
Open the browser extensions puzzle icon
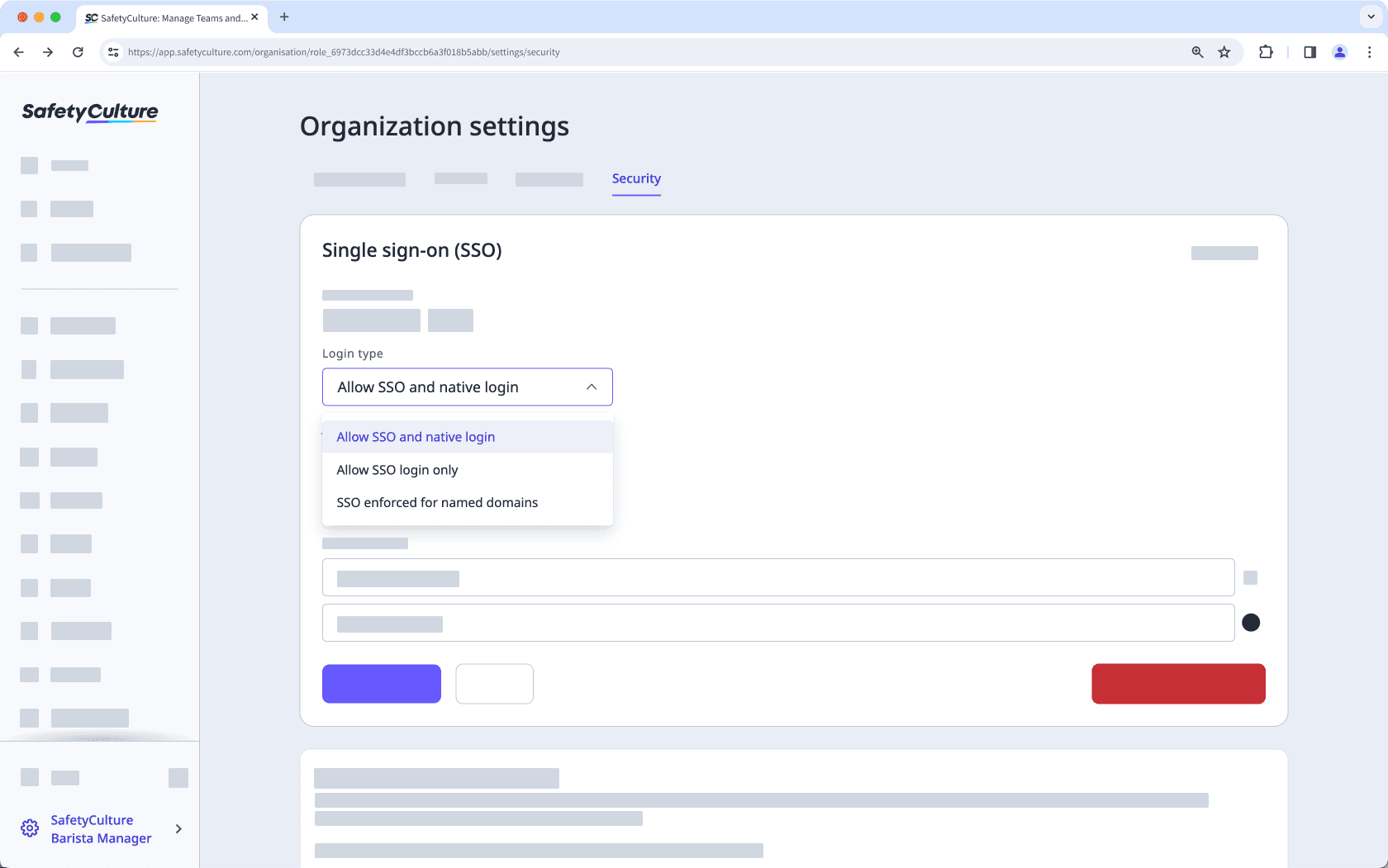[x=1266, y=51]
